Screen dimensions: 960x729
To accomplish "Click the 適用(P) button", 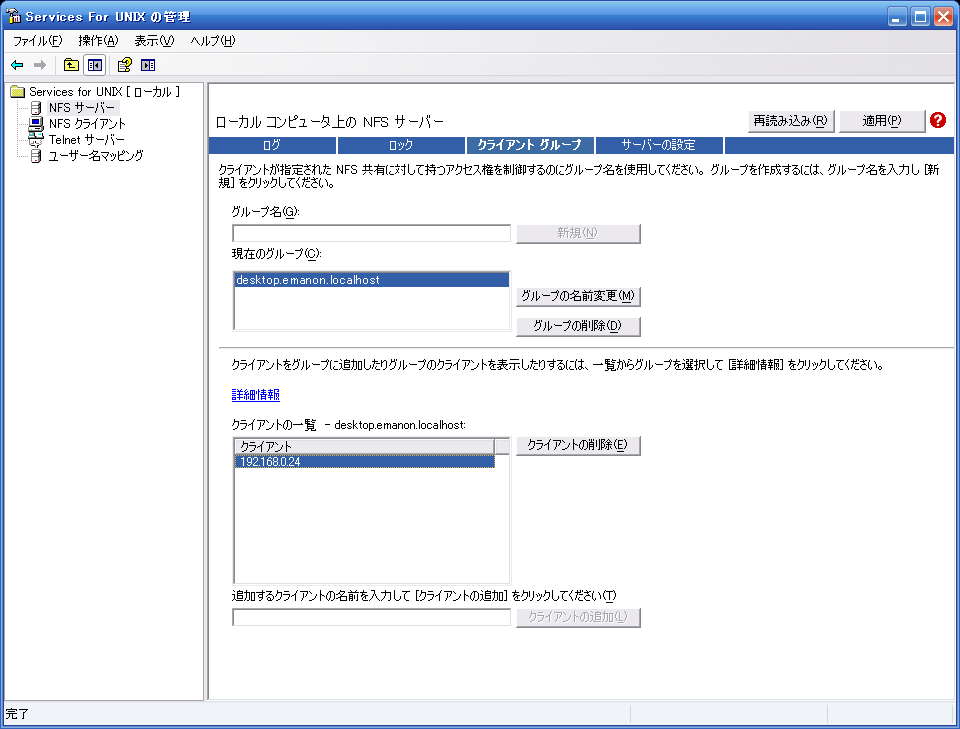I will tap(882, 121).
